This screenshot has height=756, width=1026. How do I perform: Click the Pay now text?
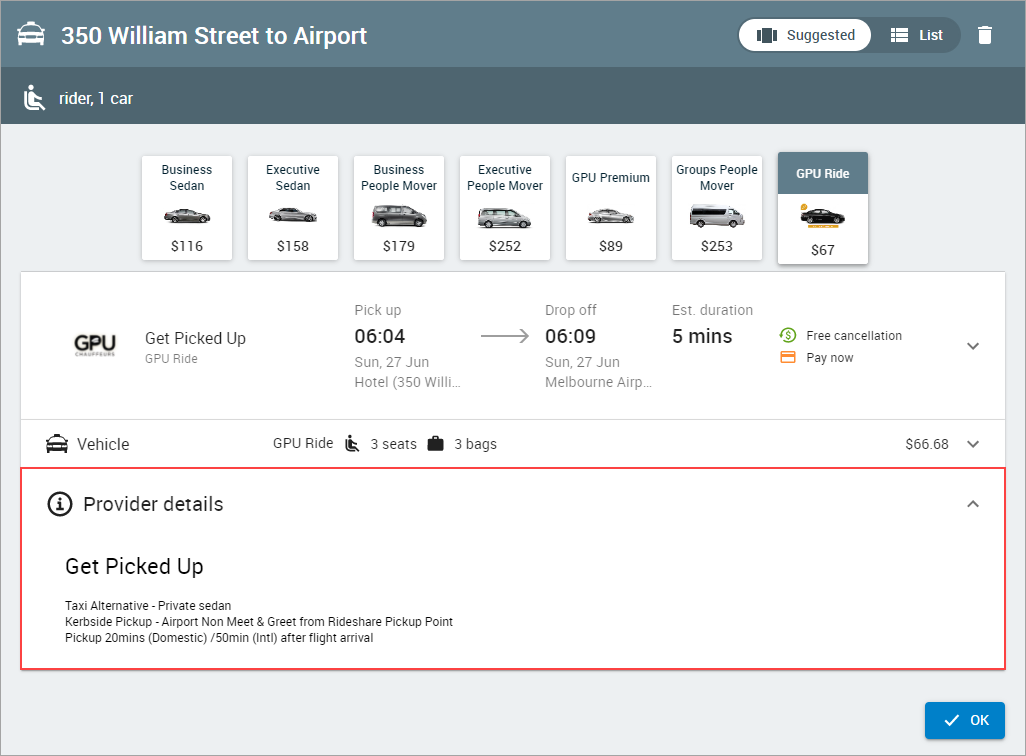(830, 358)
